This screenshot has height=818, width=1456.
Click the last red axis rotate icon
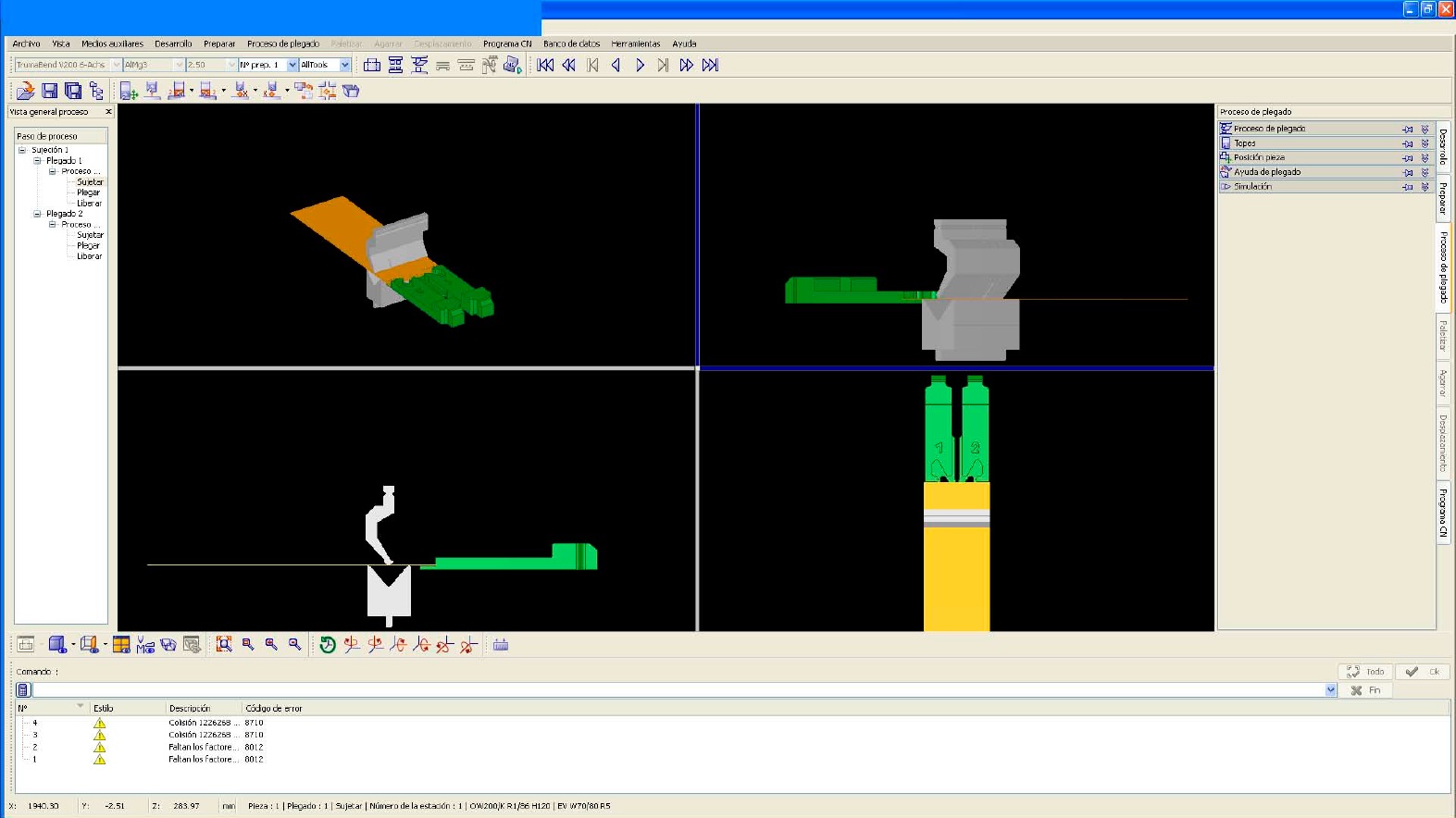click(x=468, y=645)
